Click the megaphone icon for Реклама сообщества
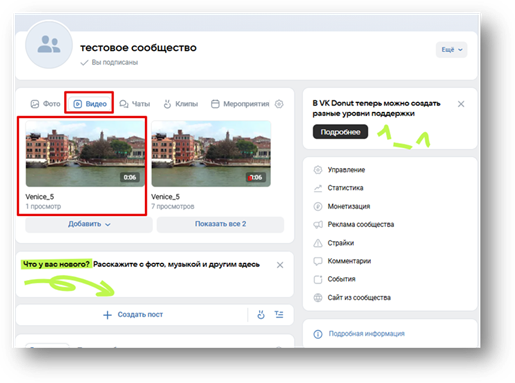The width and height of the screenshot is (515, 383). [318, 225]
